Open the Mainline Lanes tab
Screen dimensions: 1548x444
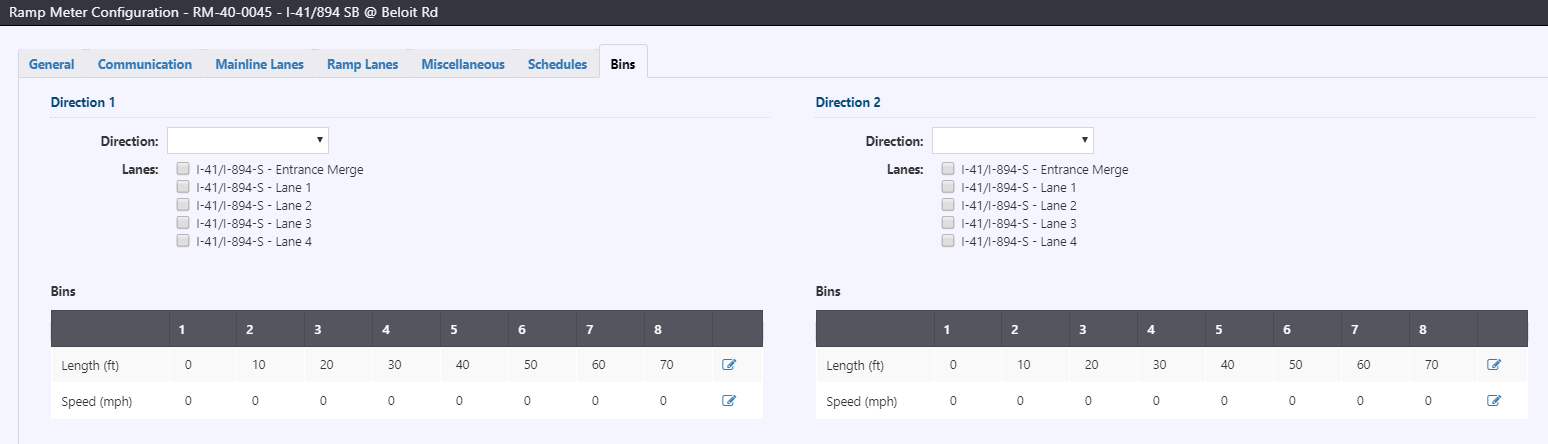pos(259,64)
